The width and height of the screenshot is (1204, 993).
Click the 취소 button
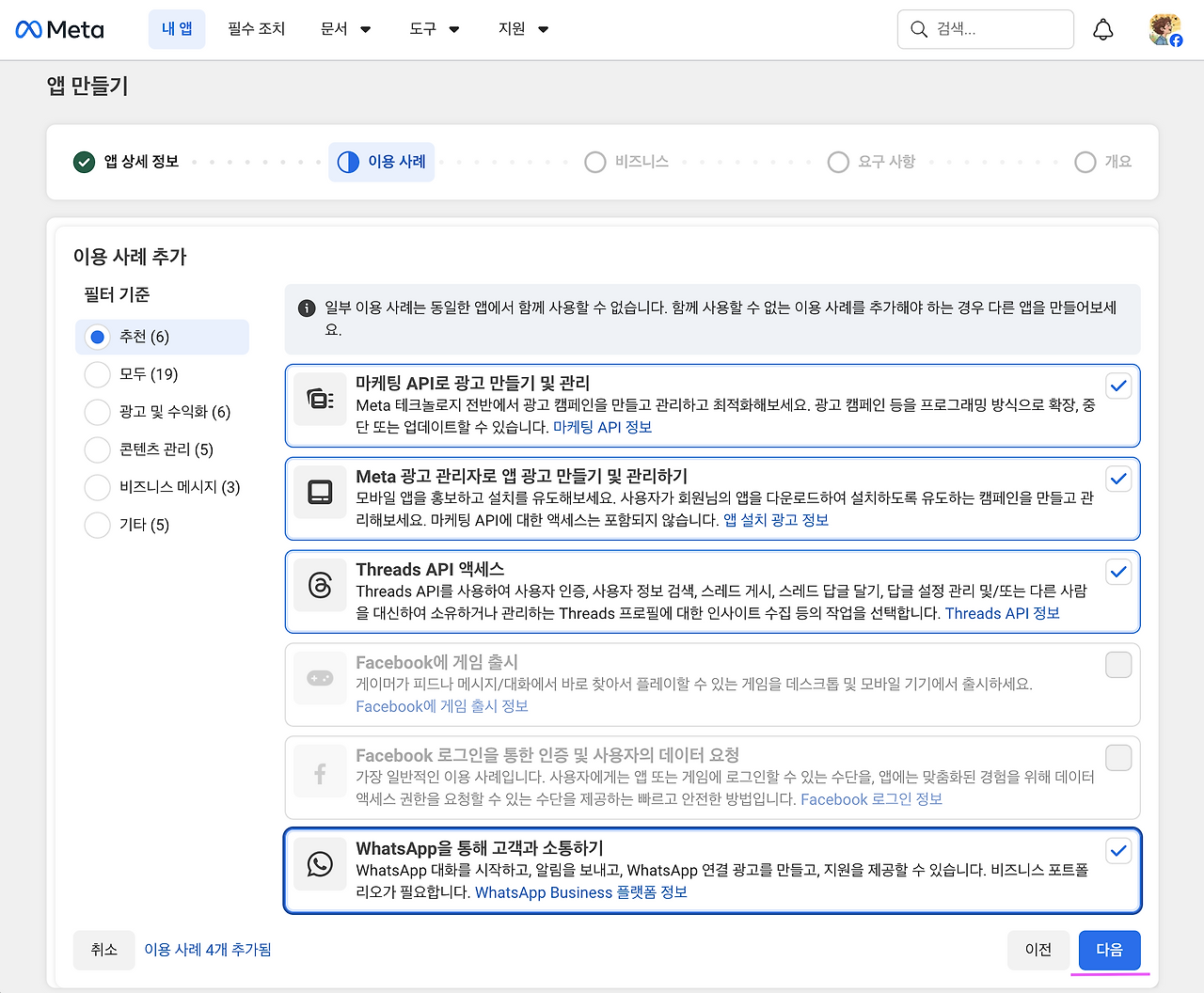(104, 950)
